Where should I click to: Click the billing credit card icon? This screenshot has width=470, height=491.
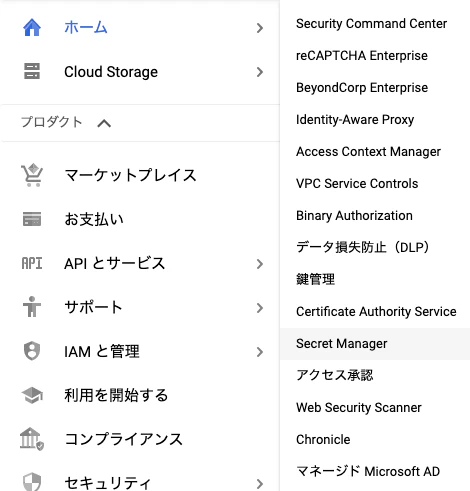coord(32,219)
